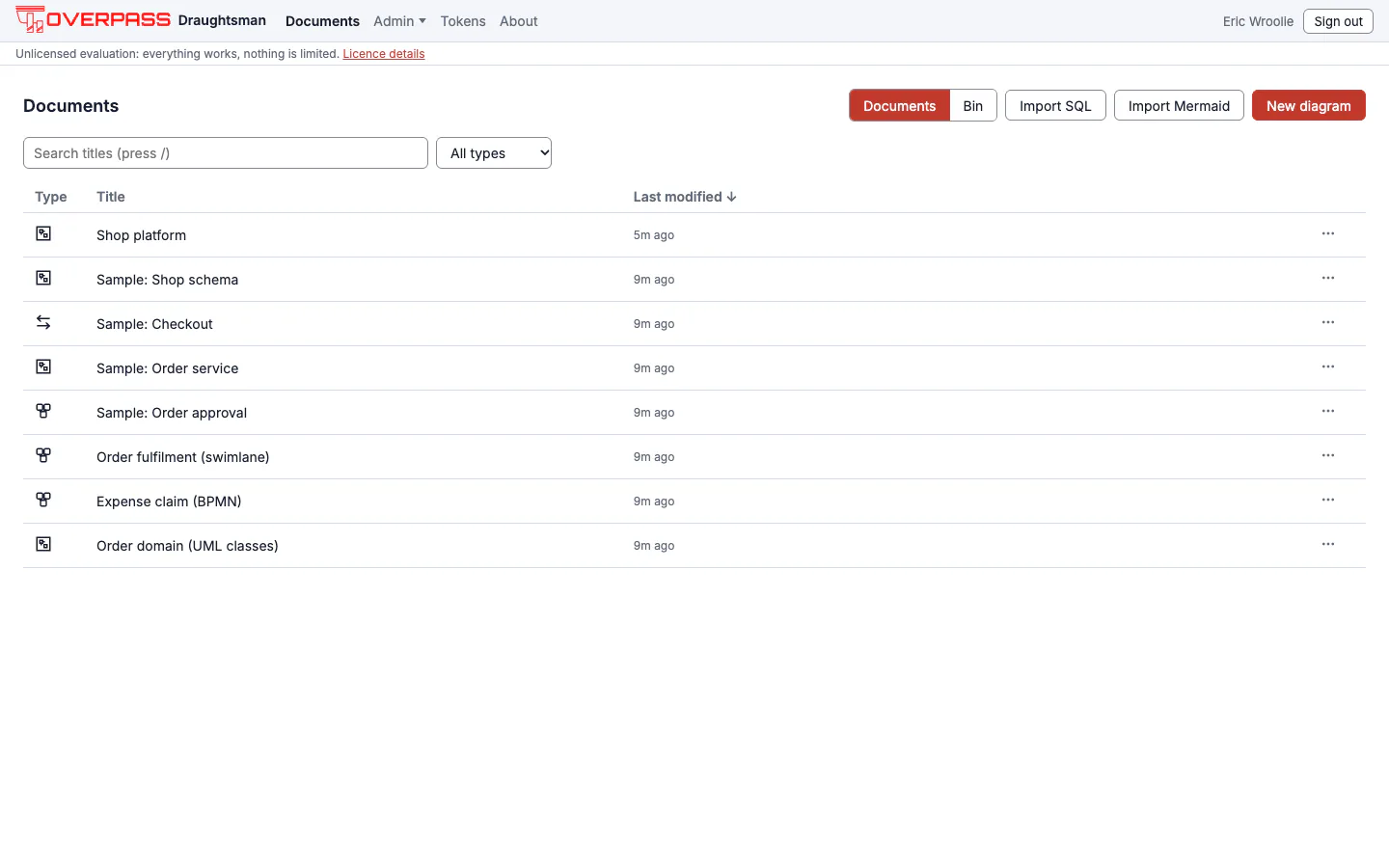The width and height of the screenshot is (1389, 868).
Task: Click the diagram type icon for Shop platform
Action: [43, 233]
